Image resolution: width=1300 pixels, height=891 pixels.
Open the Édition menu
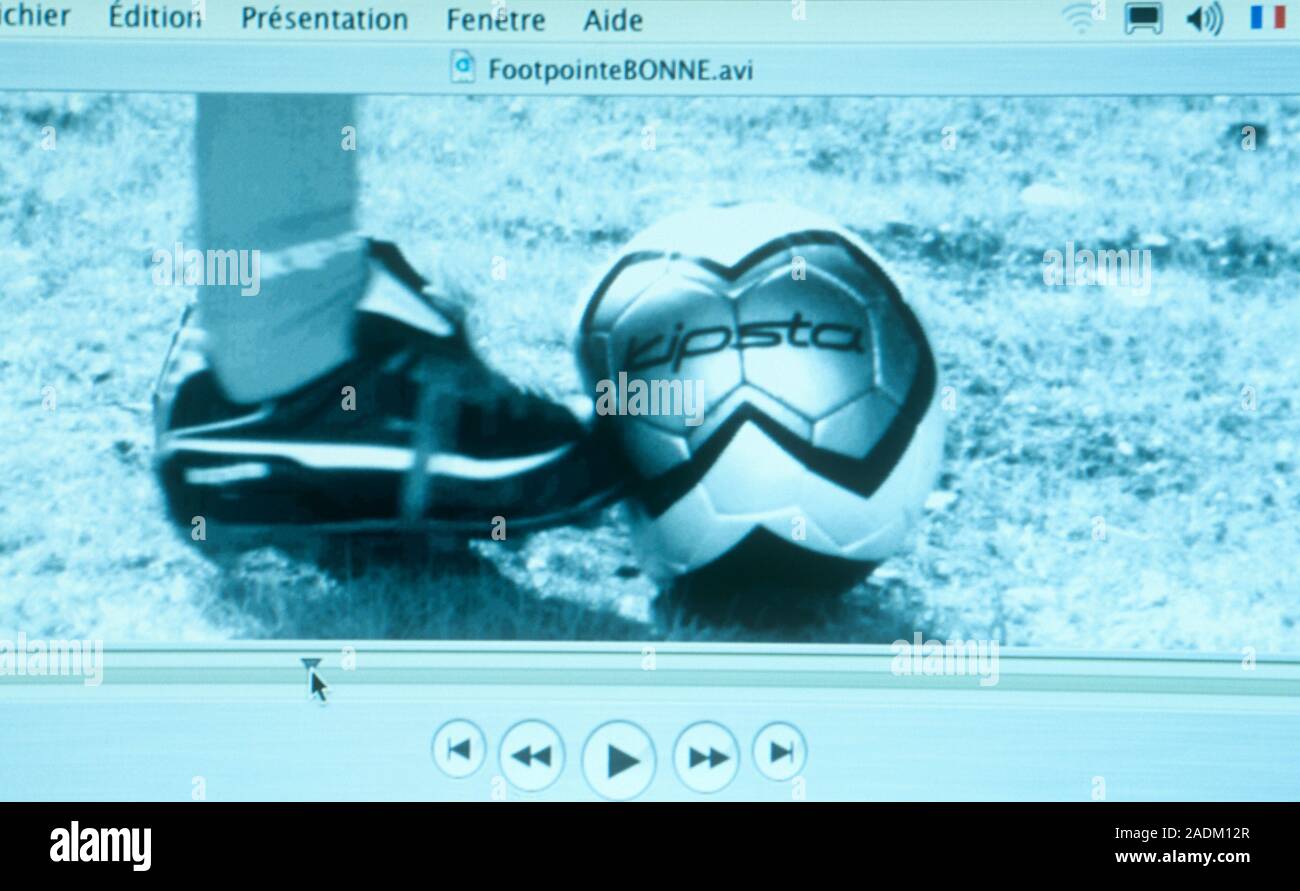click(155, 17)
